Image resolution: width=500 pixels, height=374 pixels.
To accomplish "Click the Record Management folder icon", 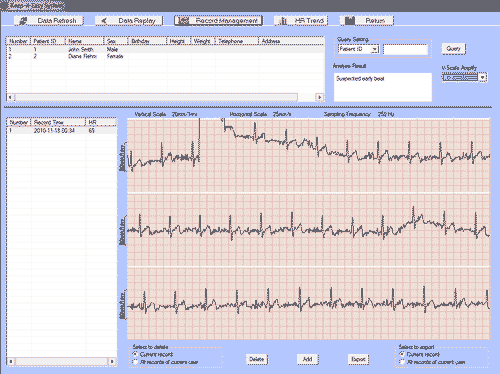I will point(184,21).
